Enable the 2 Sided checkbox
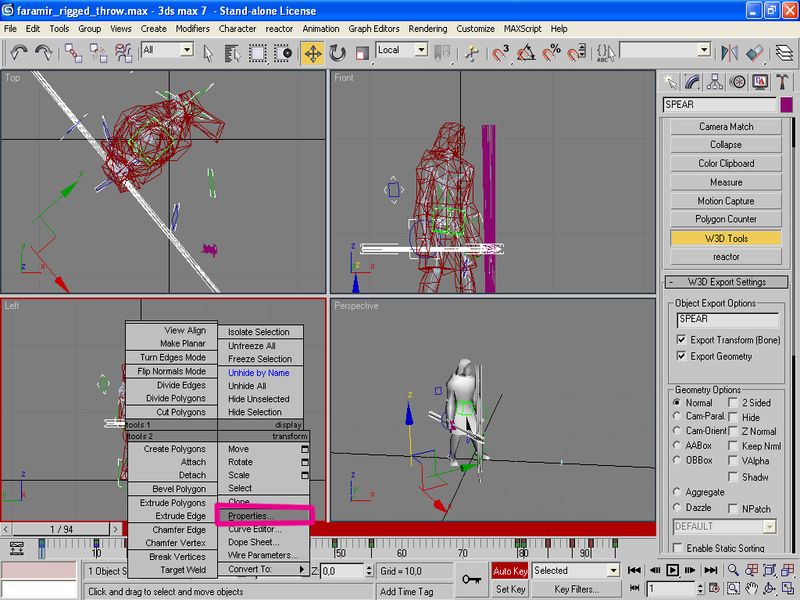Image resolution: width=800 pixels, height=600 pixels. click(733, 403)
